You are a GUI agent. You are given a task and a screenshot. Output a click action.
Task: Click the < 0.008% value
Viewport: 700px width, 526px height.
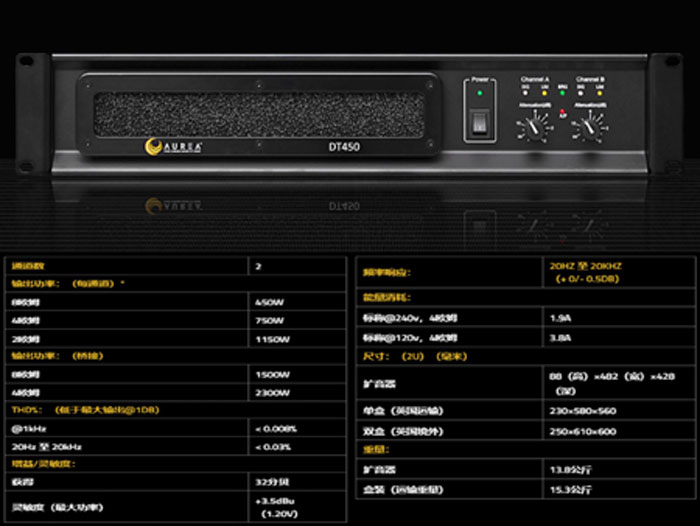click(276, 429)
